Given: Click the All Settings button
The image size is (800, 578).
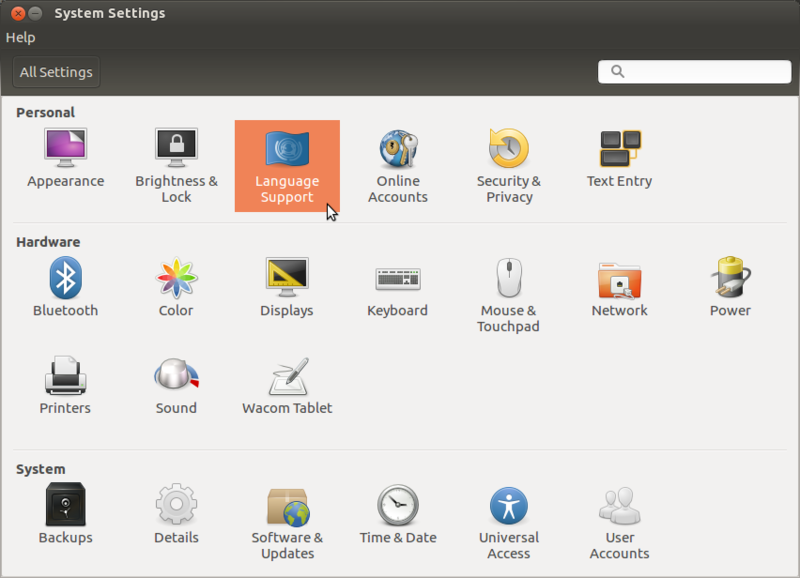Looking at the screenshot, I should [x=56, y=72].
